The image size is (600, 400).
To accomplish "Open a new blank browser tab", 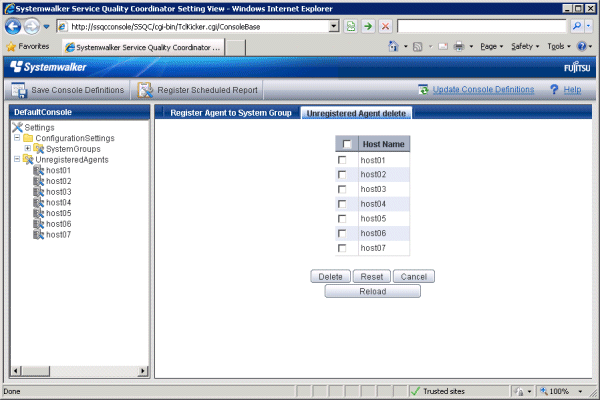I will click(235, 48).
